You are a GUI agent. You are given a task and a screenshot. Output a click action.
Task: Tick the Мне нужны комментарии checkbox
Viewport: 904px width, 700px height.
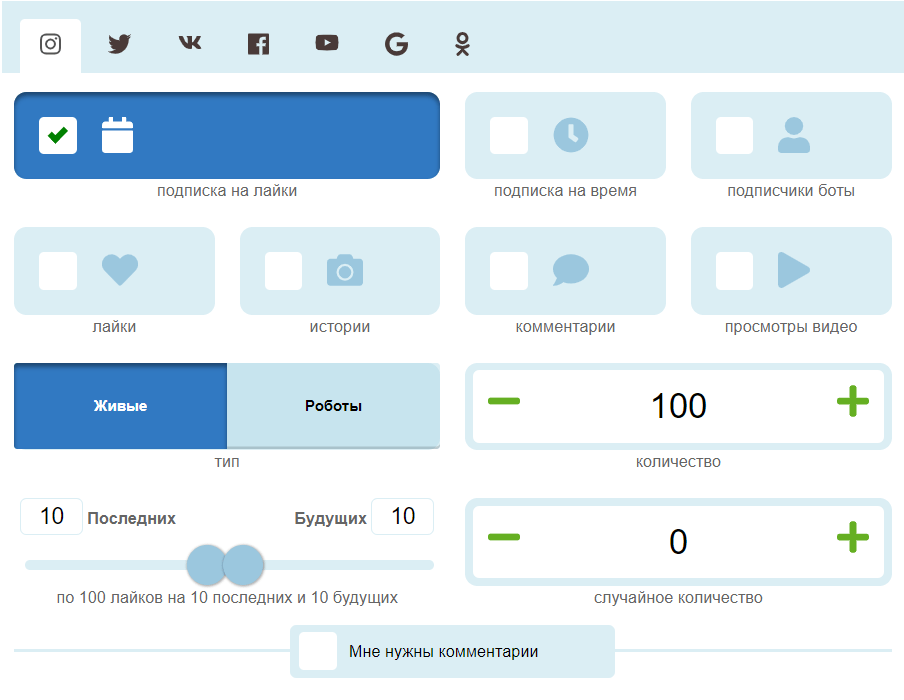(x=318, y=651)
